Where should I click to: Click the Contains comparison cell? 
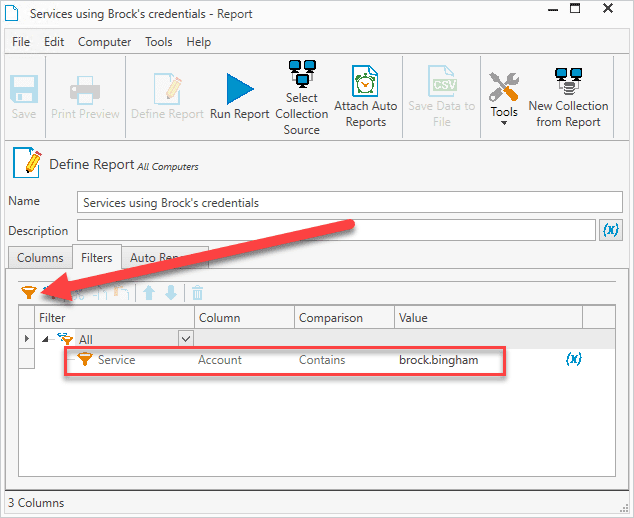point(322,359)
